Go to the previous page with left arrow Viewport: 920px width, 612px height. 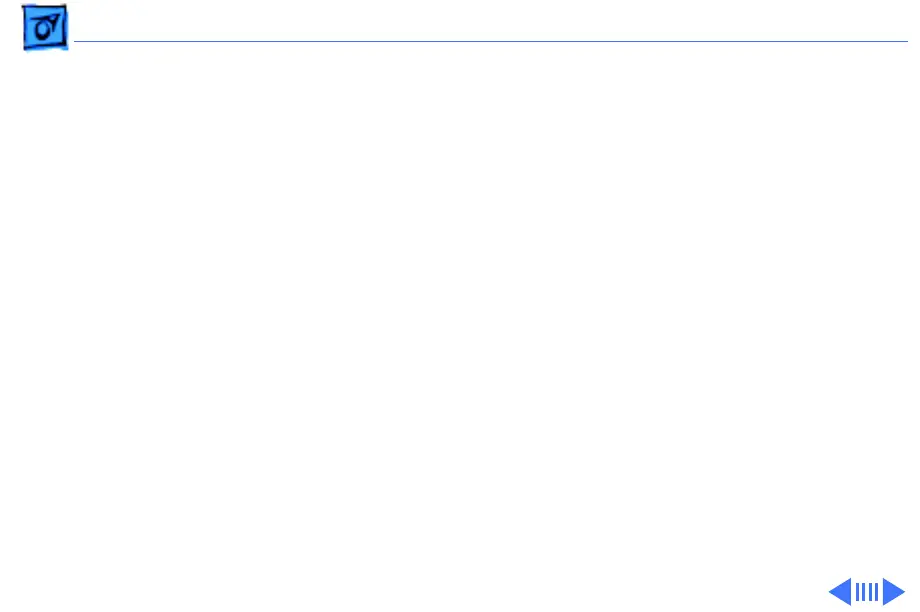coord(840,591)
